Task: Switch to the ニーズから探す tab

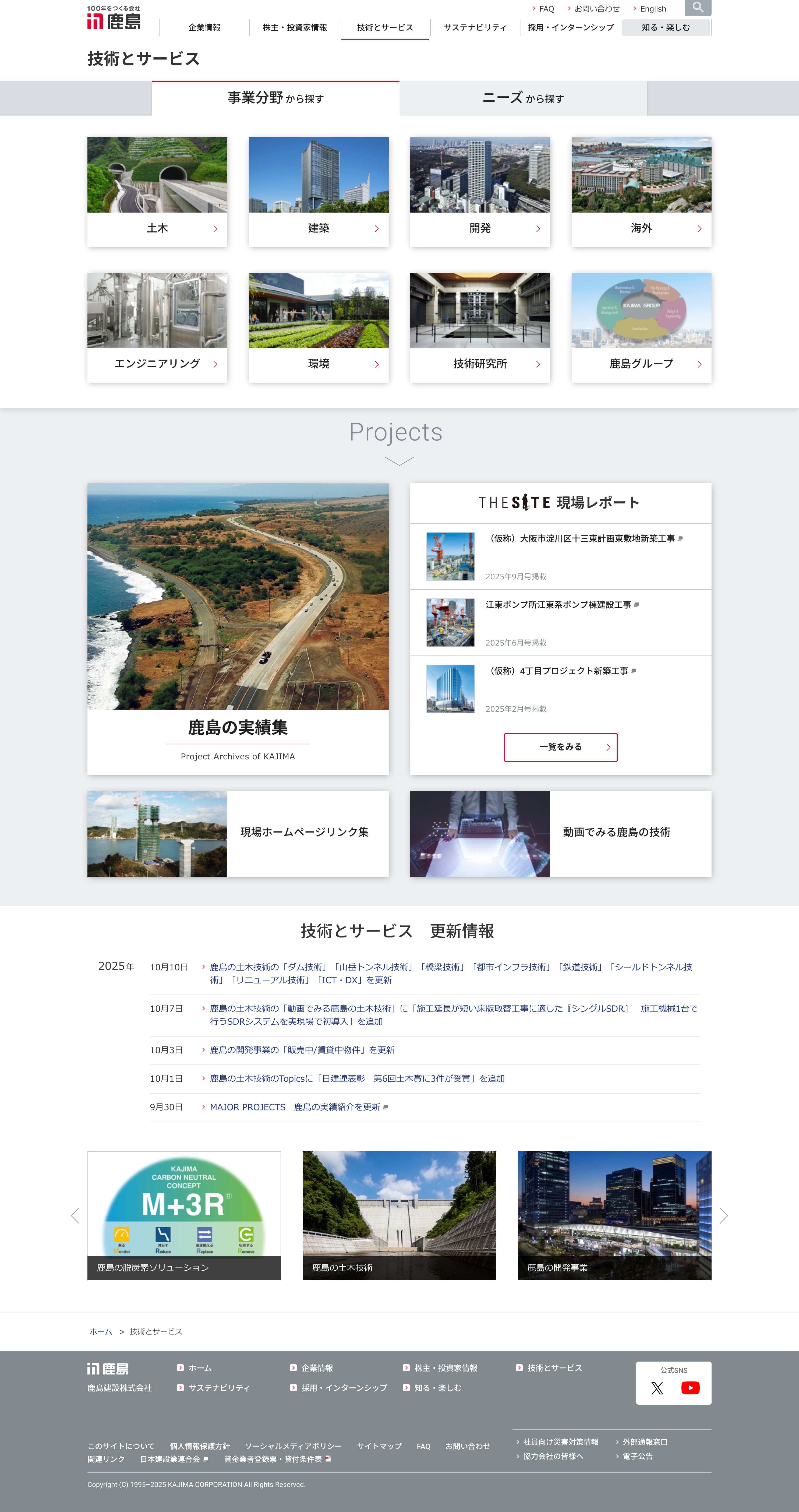Action: (523, 98)
